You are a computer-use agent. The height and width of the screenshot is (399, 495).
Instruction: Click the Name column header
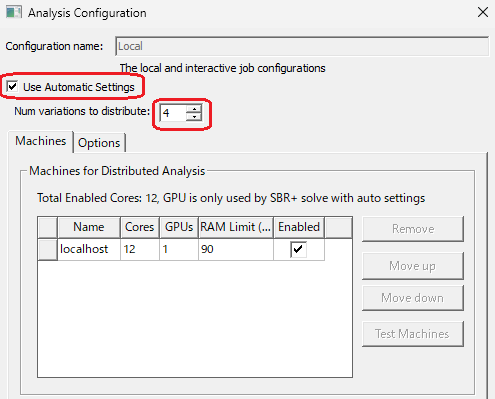pos(89,227)
